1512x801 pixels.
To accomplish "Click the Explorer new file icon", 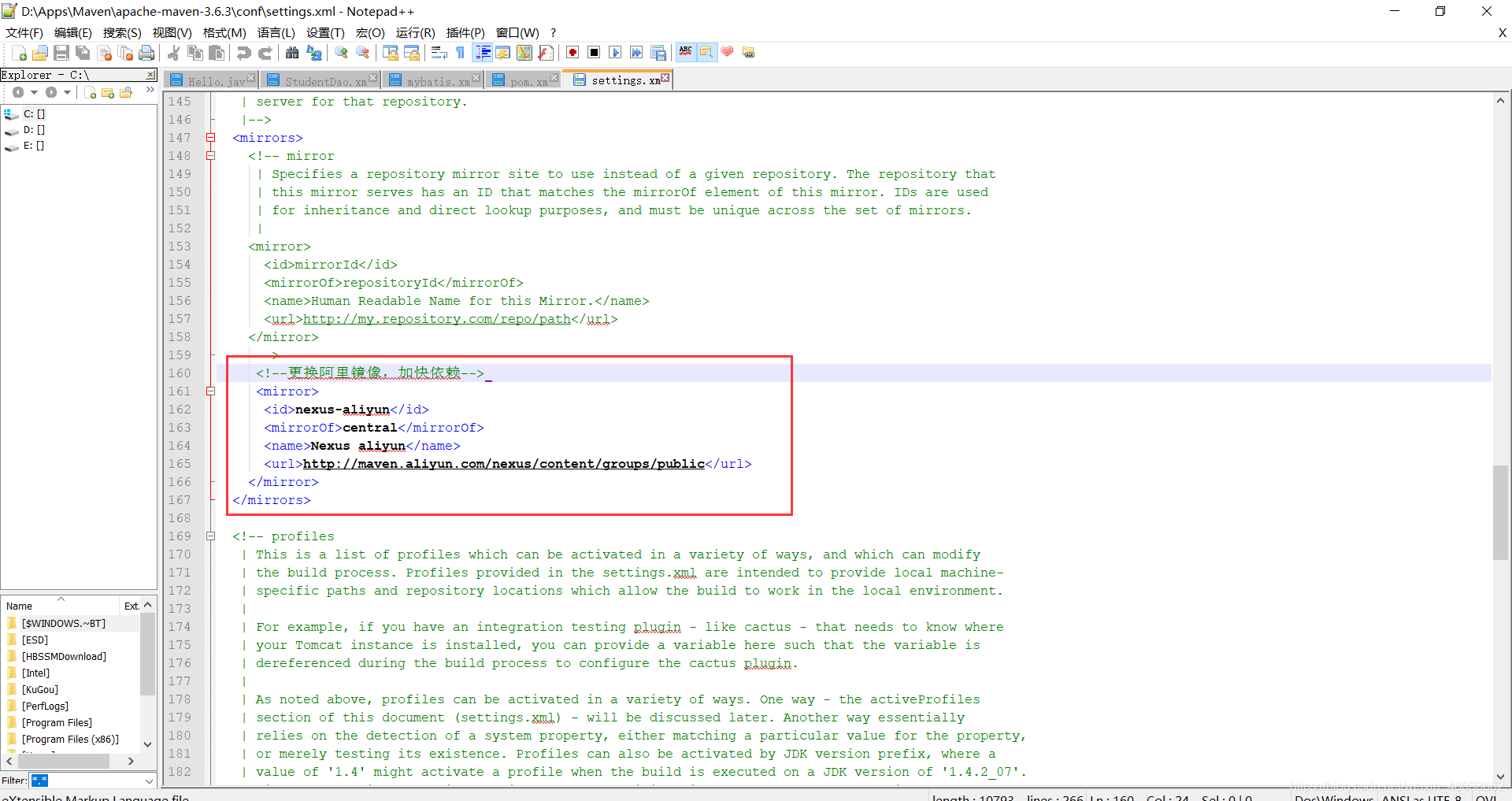I will pyautogui.click(x=91, y=93).
